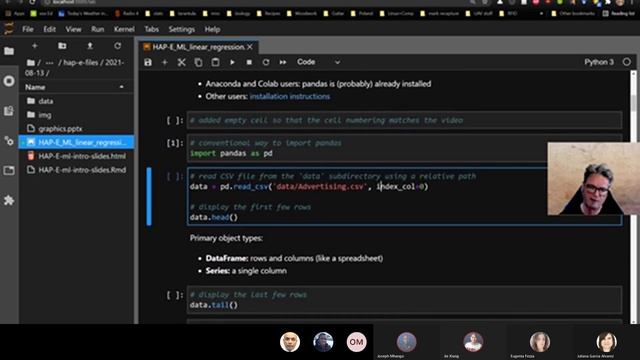Open the Other bookmarks folder
The image size is (640, 360).
572,13
